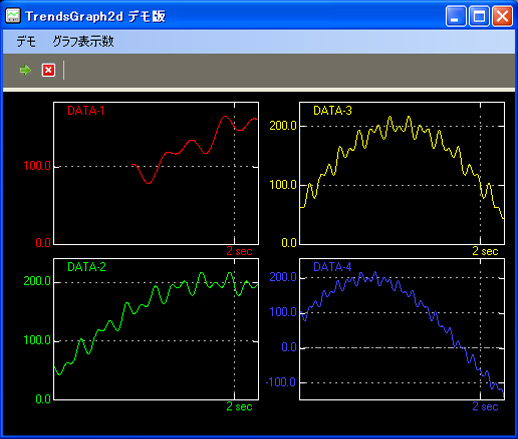Click the -100.0 axis label on DATA-4

point(281,382)
